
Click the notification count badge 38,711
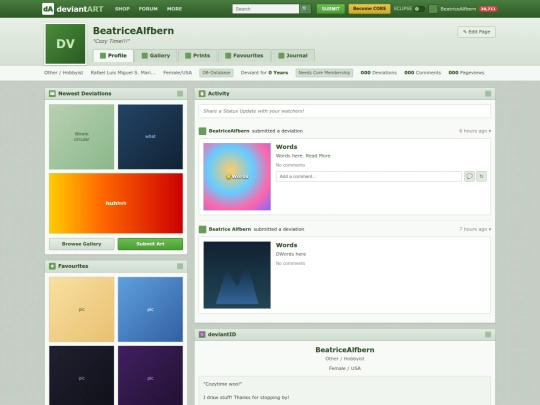click(488, 9)
